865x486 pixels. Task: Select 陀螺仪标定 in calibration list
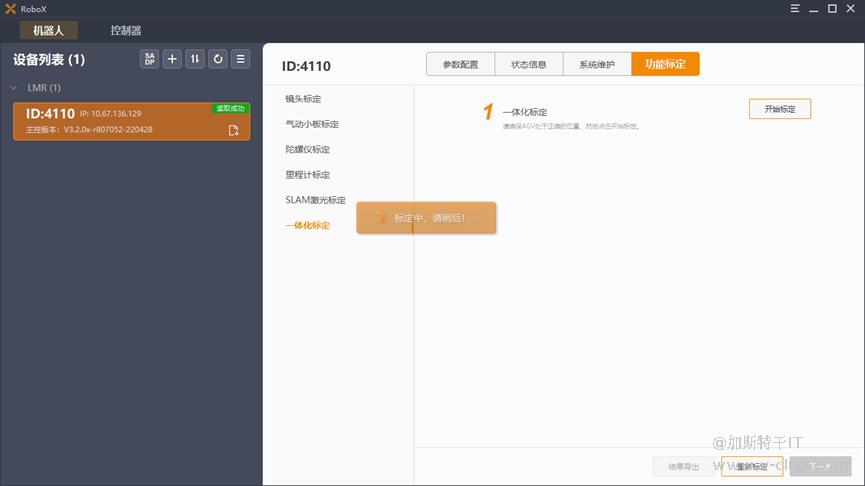pos(307,149)
